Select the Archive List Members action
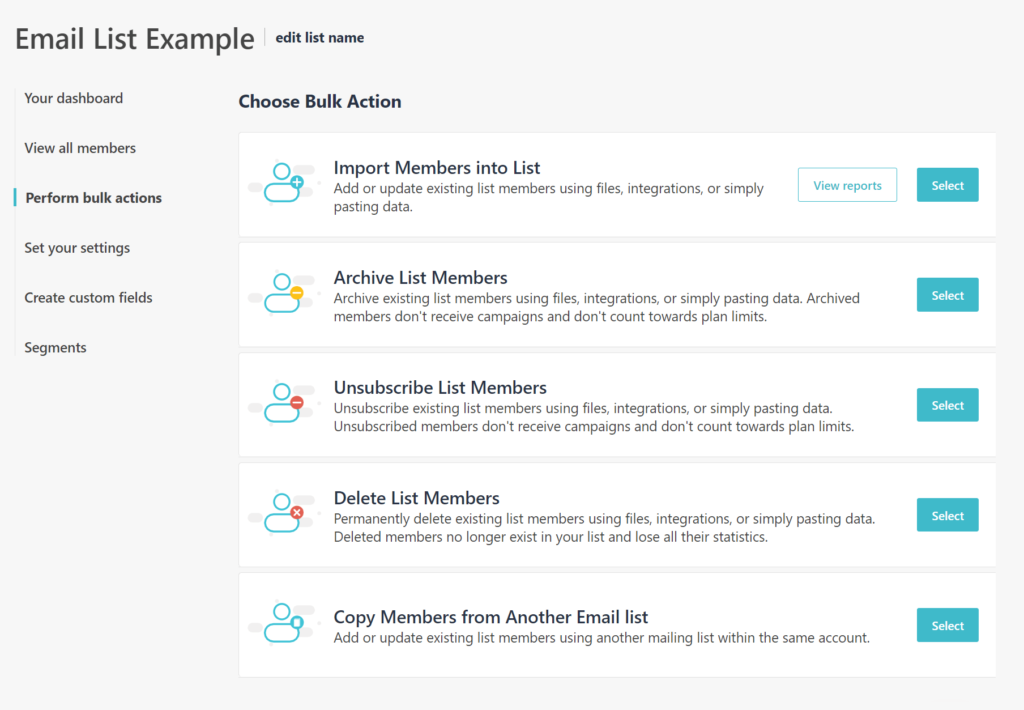The height and width of the screenshot is (710, 1024). (x=947, y=294)
